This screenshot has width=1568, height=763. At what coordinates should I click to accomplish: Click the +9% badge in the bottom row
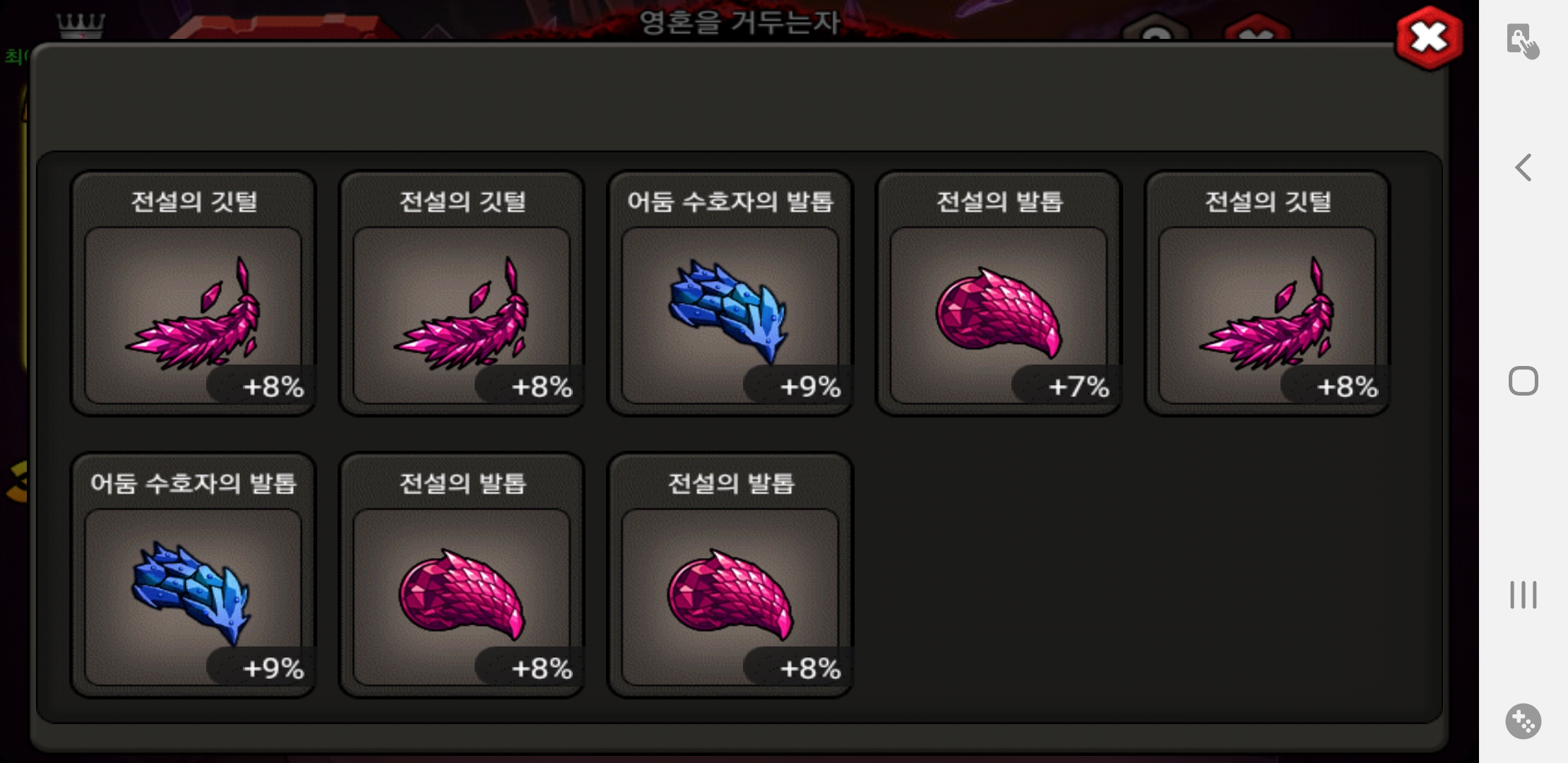(261, 668)
